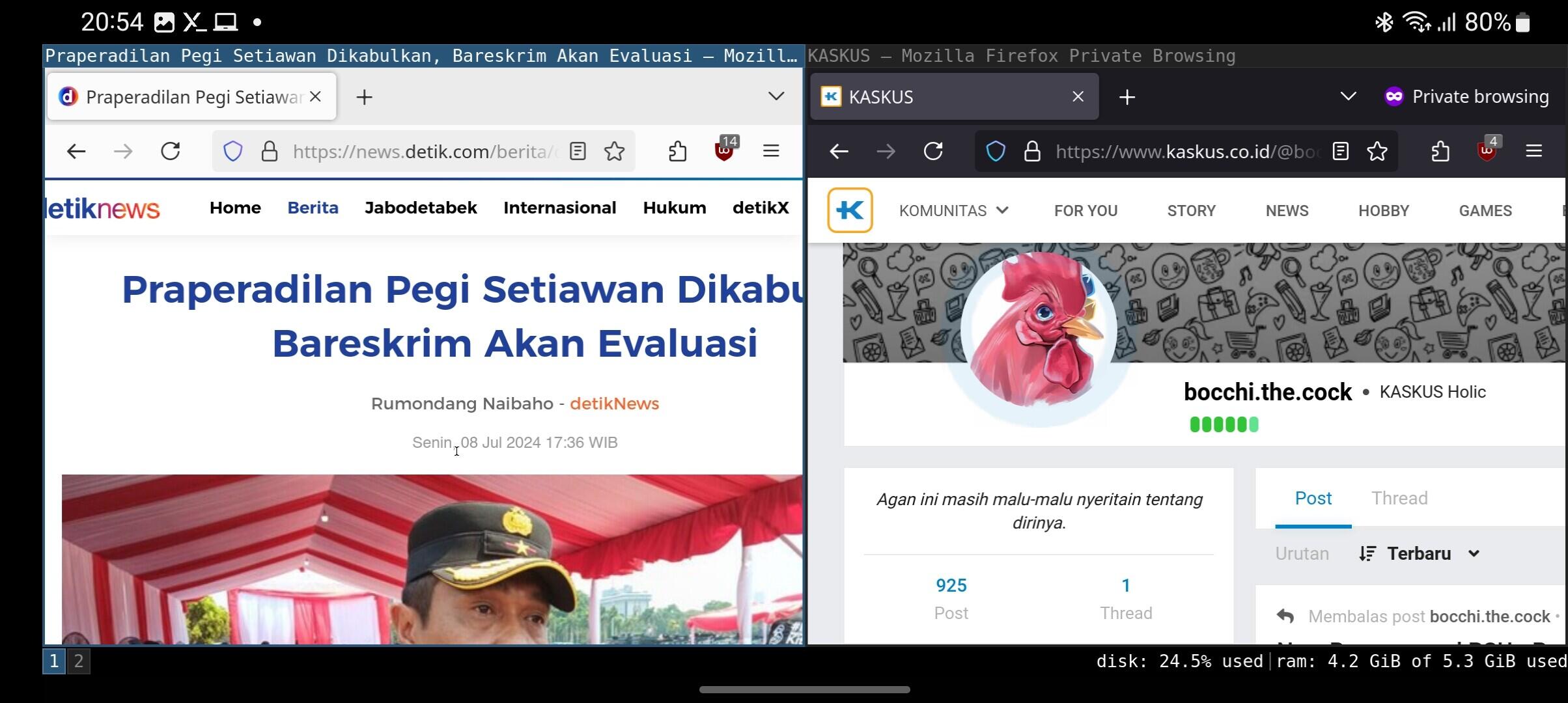Viewport: 1568px width, 703px height.
Task: Expand tab list dropdown in detik window
Action: 776,96
